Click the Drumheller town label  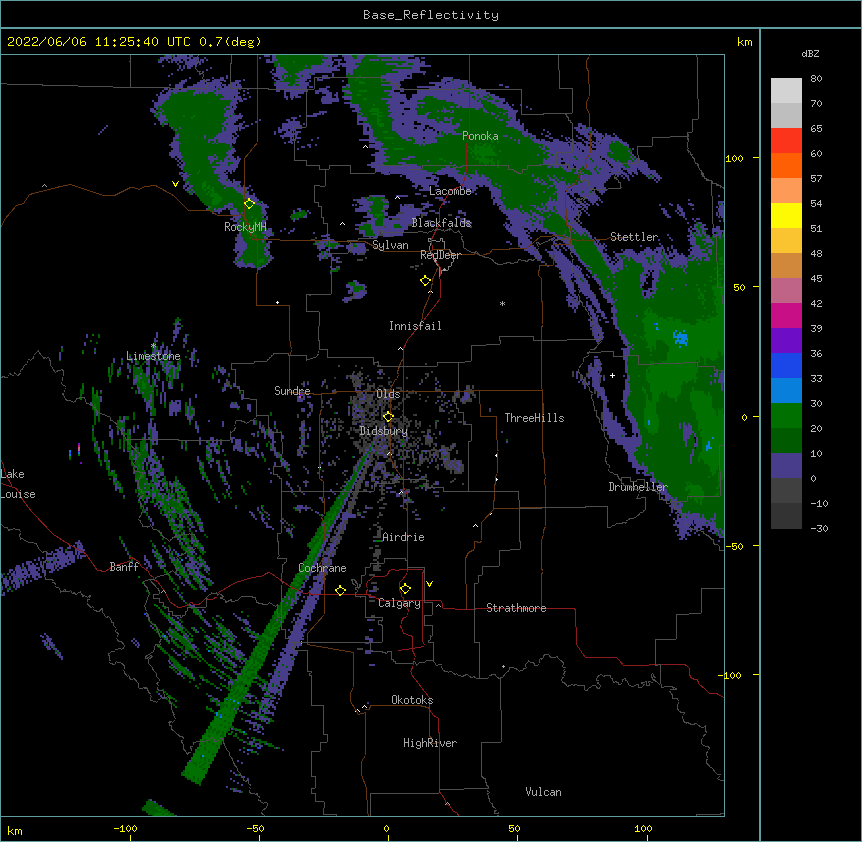point(638,487)
